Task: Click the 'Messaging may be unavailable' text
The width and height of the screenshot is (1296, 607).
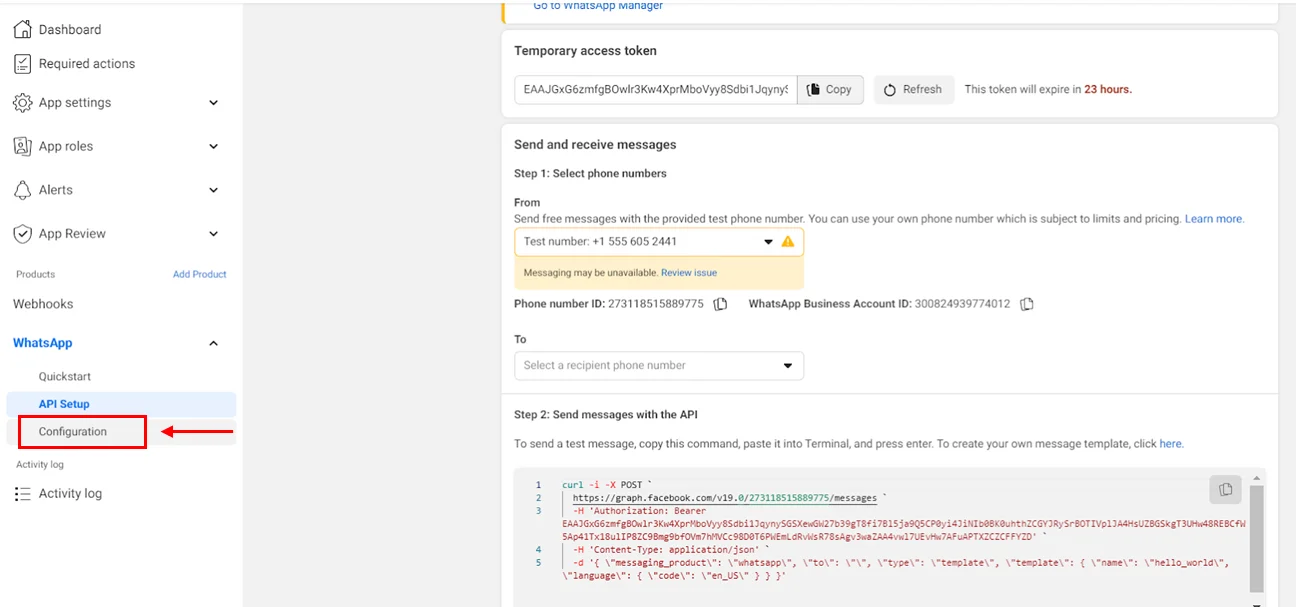Action: pyautogui.click(x=591, y=272)
